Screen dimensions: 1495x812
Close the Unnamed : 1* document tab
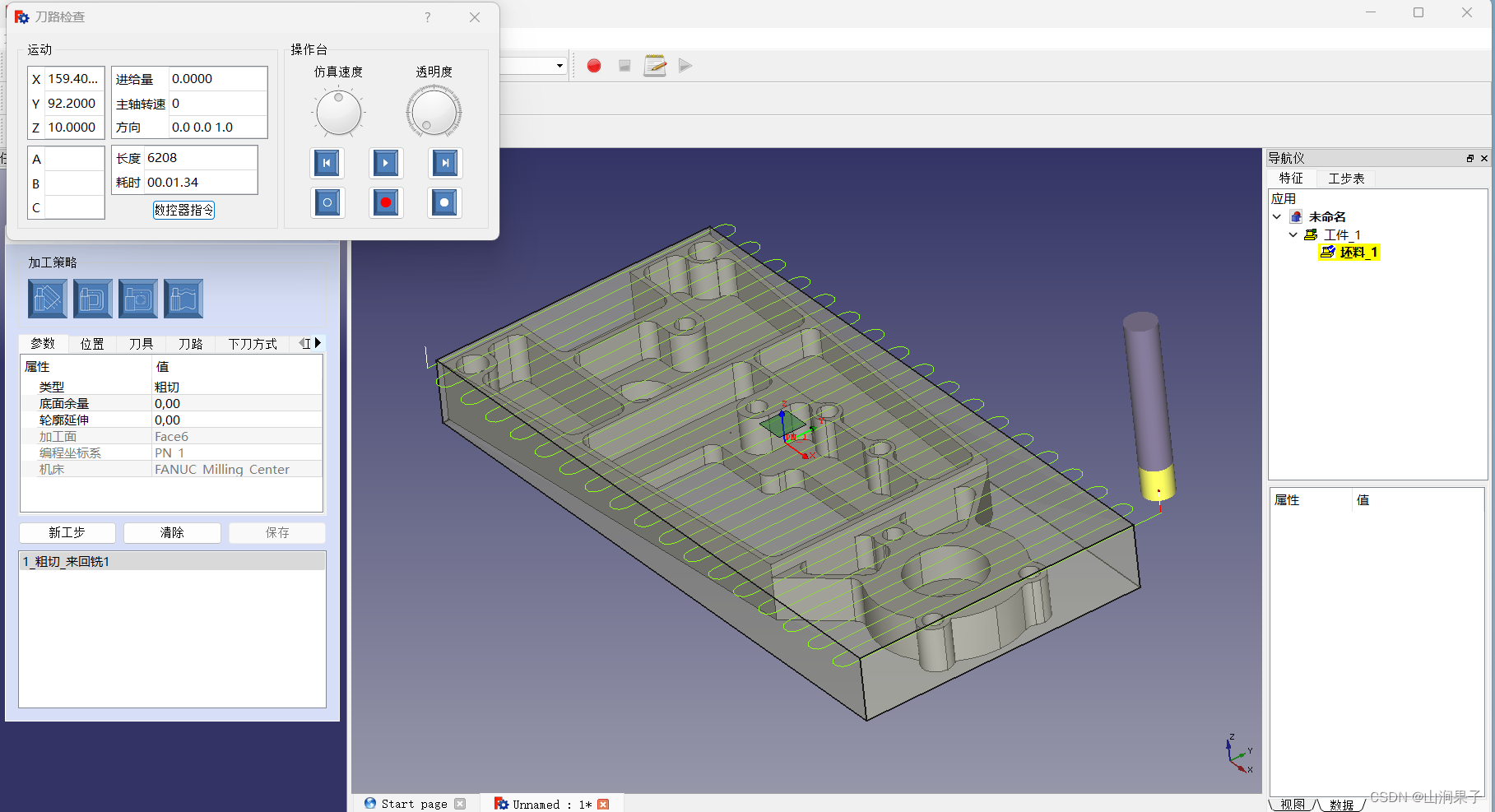[x=603, y=804]
